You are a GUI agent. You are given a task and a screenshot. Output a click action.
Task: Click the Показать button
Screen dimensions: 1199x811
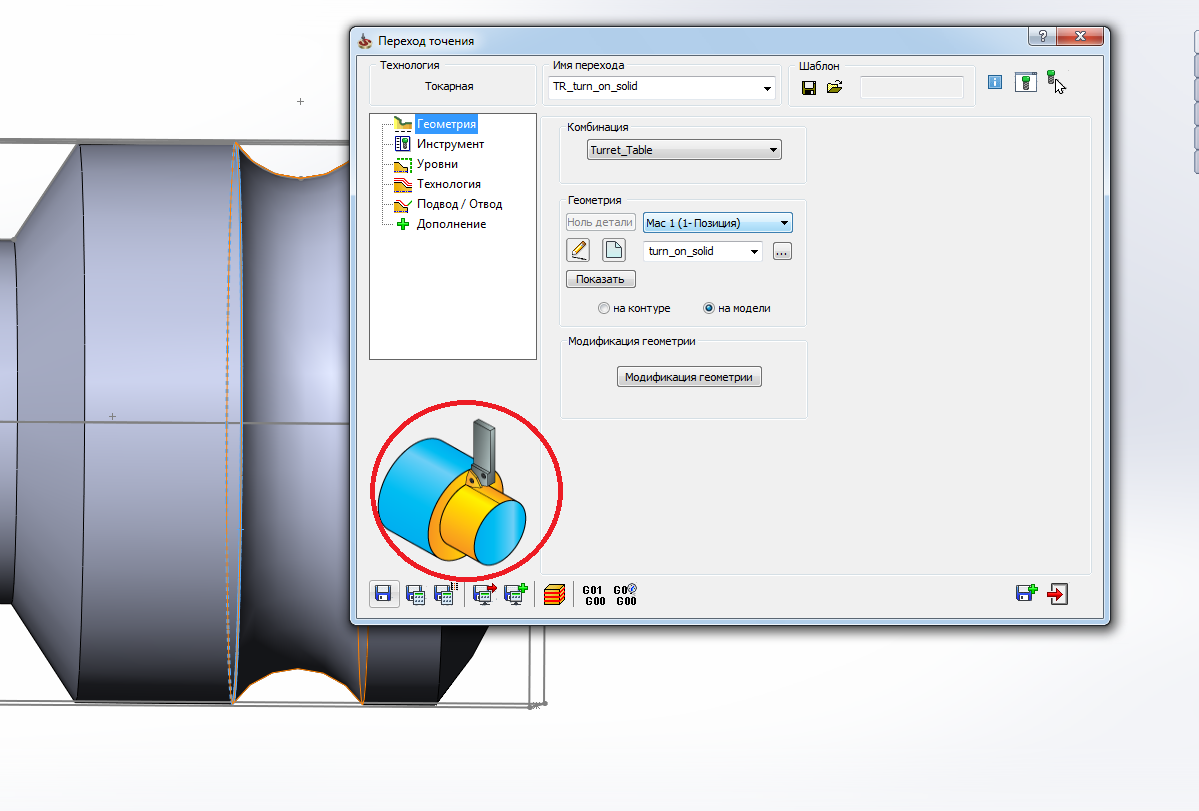tap(600, 279)
